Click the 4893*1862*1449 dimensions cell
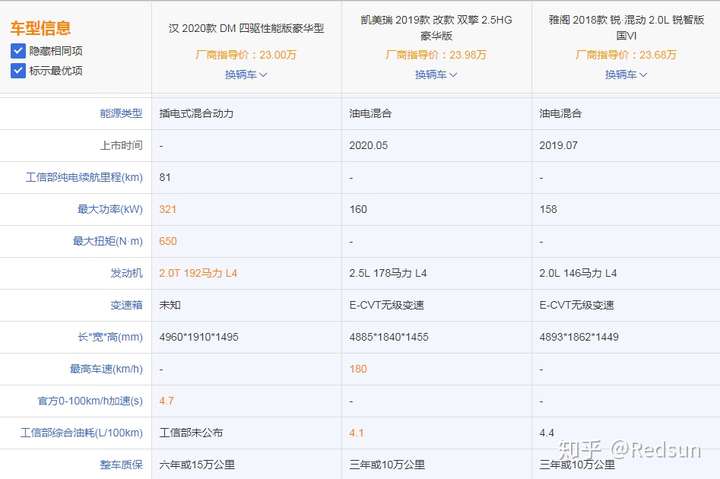Image resolution: width=720 pixels, height=479 pixels. (x=579, y=337)
